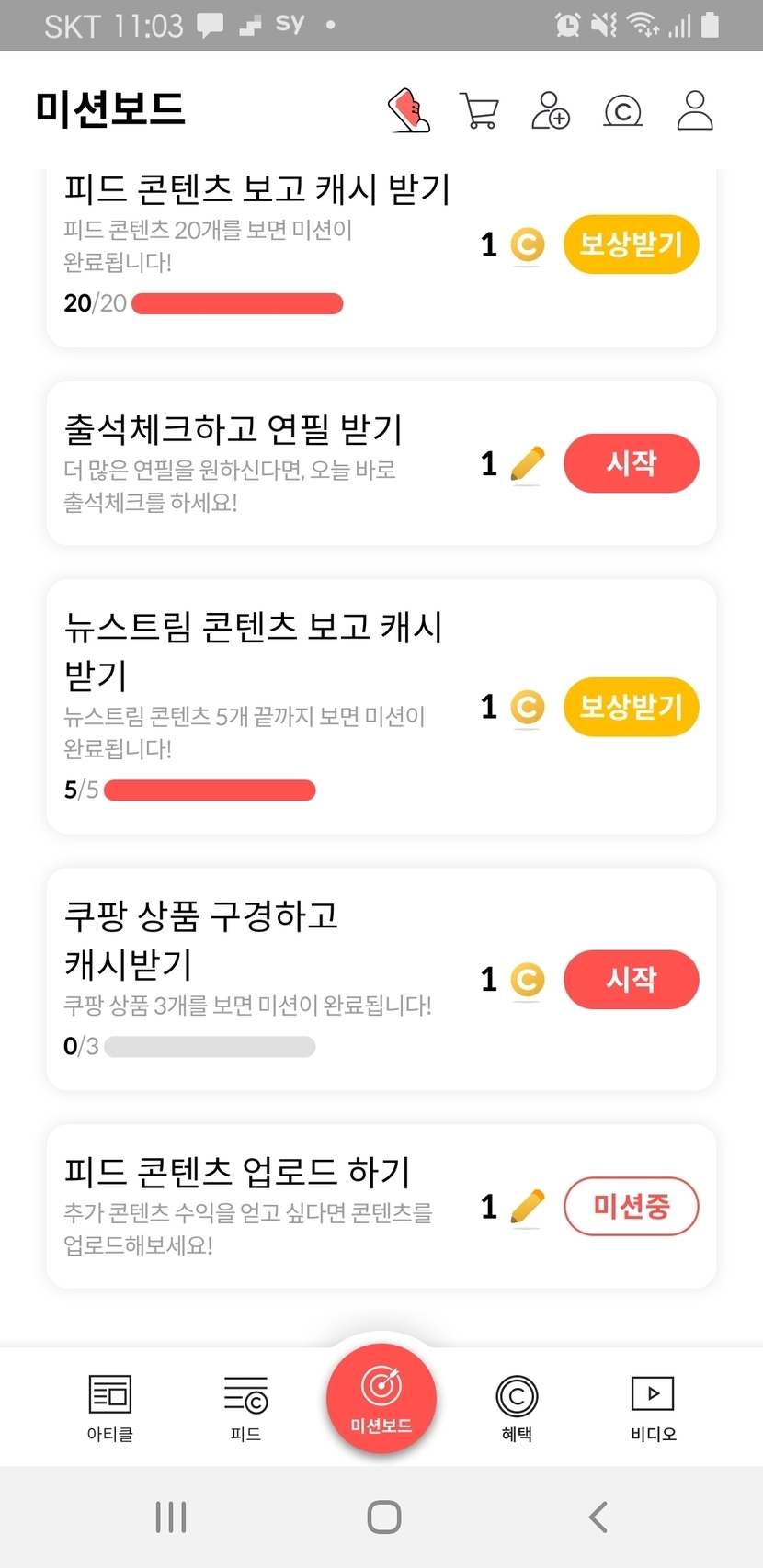
Task: Claim reward for 뉴스트림 콘텐츠 mission
Action: click(x=631, y=707)
